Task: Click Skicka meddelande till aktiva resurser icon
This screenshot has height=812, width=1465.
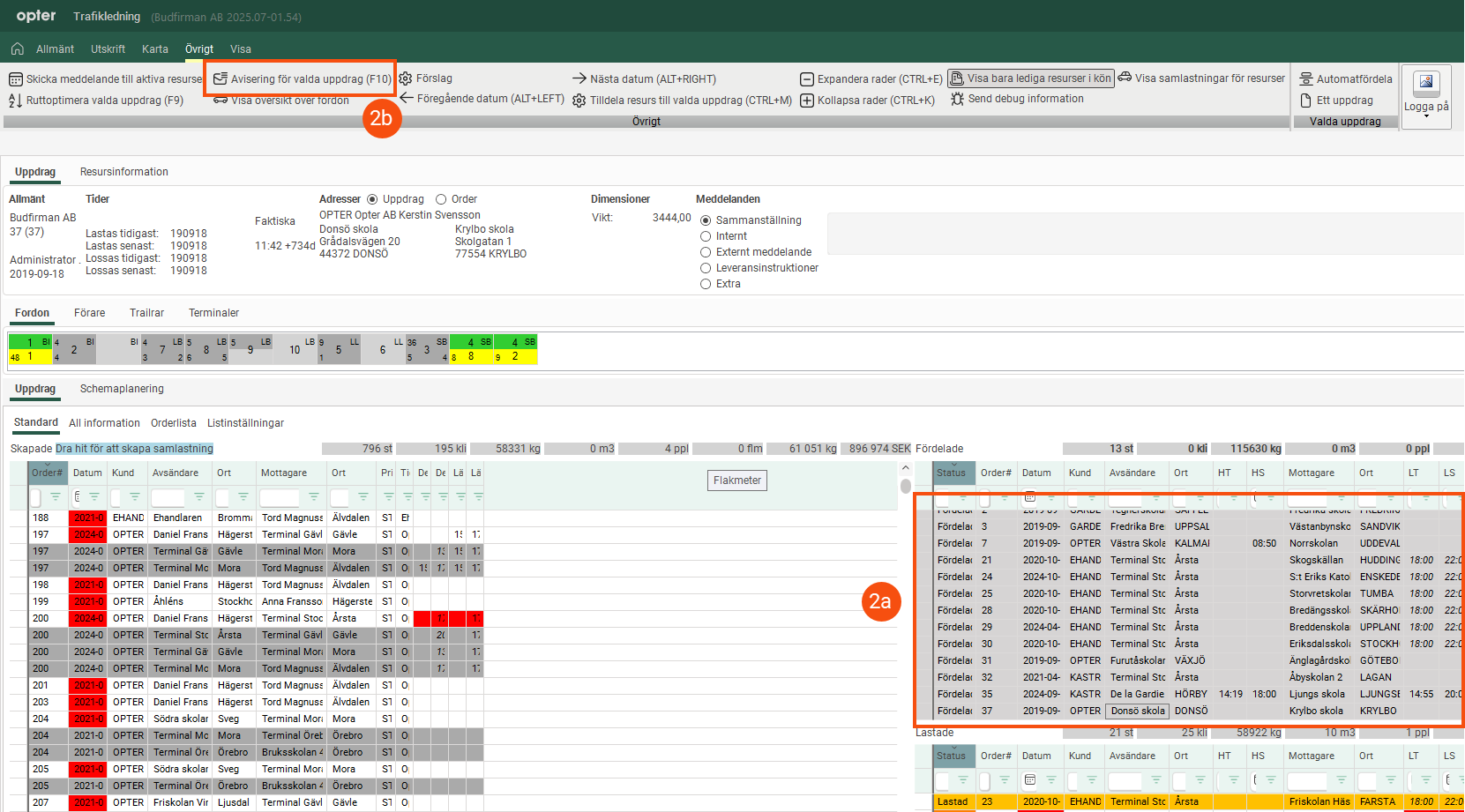Action: point(16,79)
